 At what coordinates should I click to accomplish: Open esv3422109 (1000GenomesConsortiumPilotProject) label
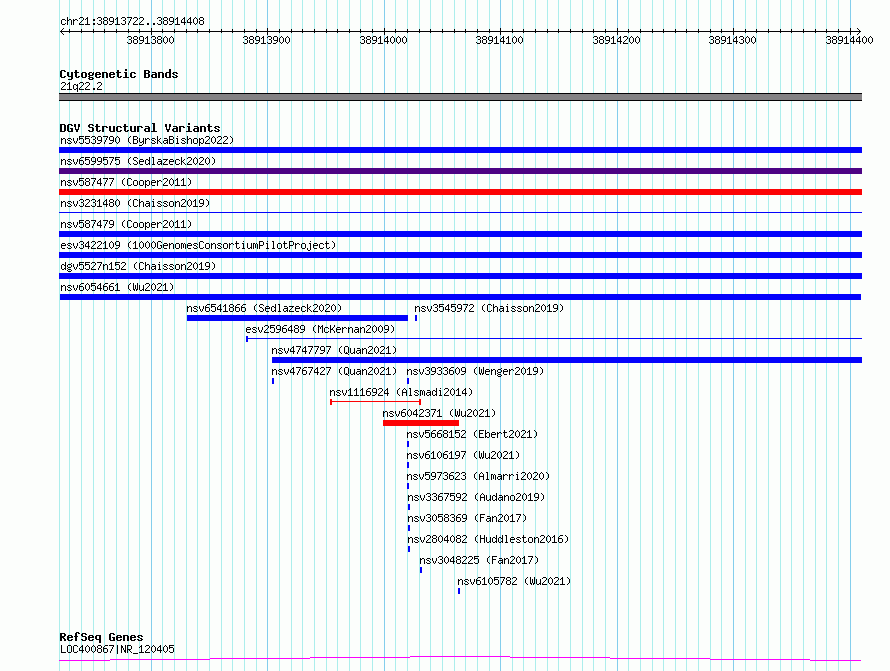tap(198, 245)
